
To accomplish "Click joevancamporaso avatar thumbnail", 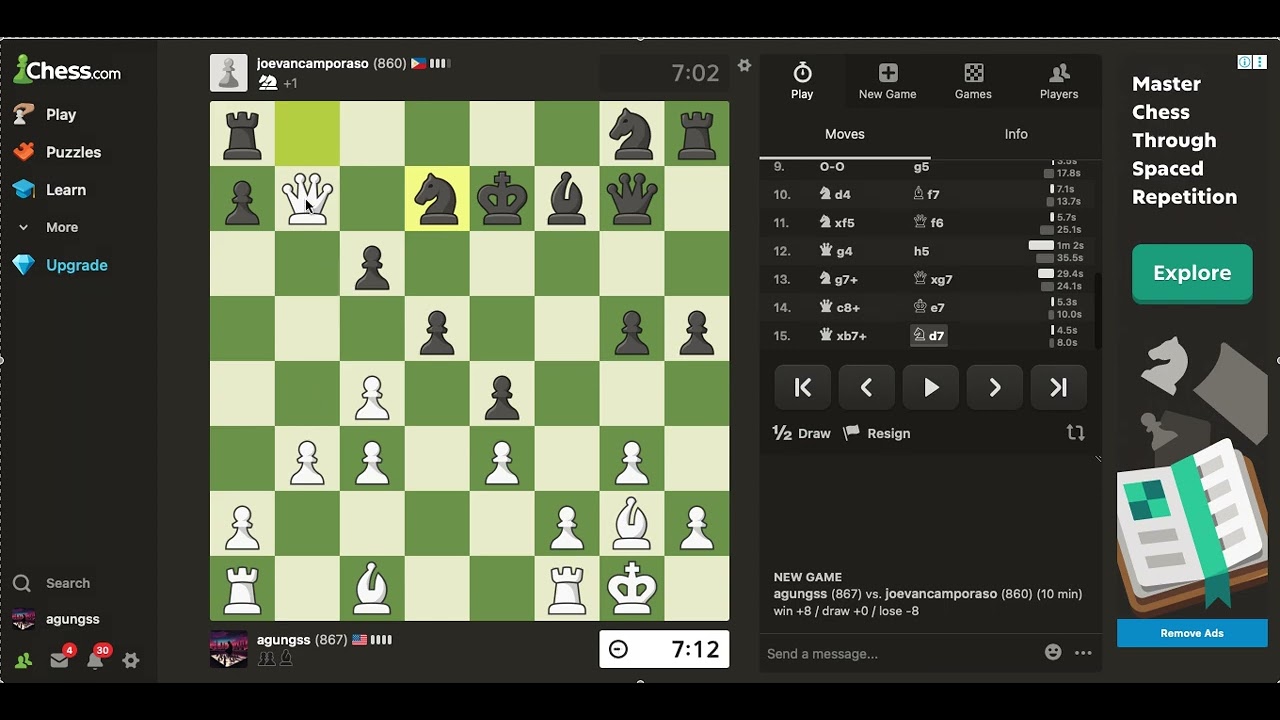I will (x=228, y=73).
